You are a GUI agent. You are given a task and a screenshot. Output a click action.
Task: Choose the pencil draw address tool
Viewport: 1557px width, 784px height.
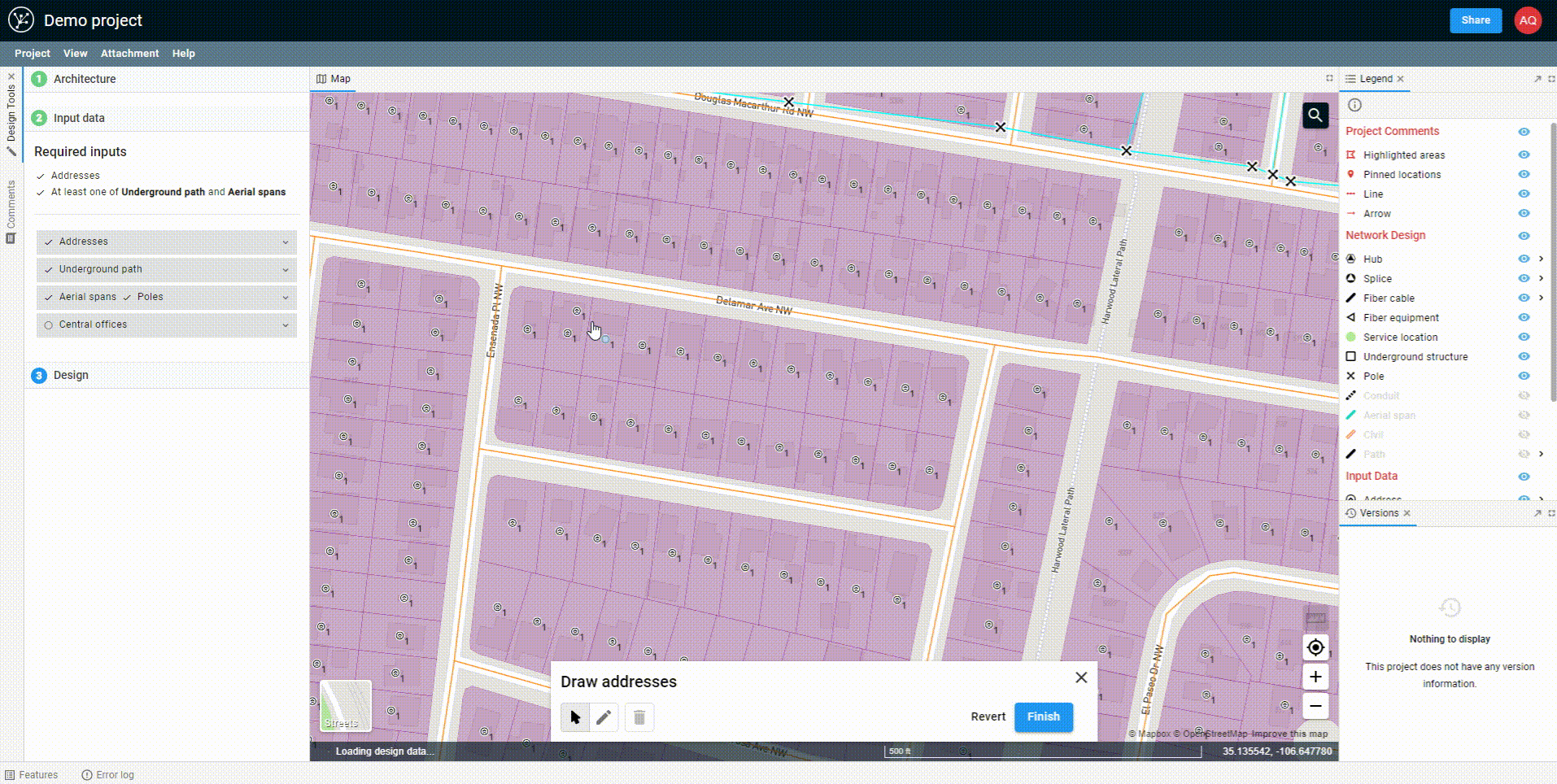(604, 717)
